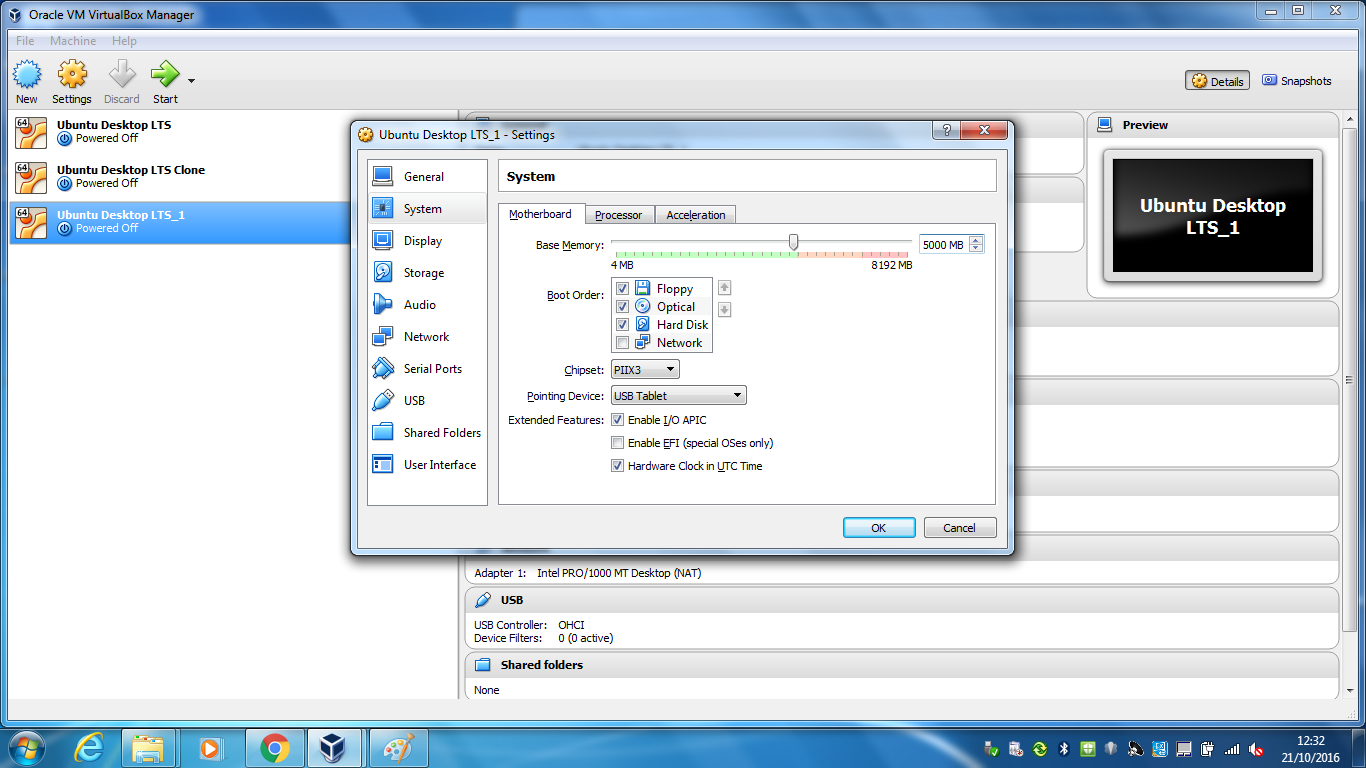This screenshot has height=768, width=1366.
Task: Open the Storage settings category
Action: coord(423,273)
